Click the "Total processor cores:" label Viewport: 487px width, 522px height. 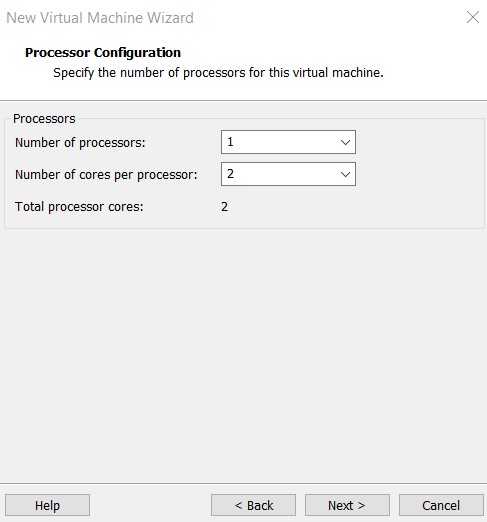[79, 207]
